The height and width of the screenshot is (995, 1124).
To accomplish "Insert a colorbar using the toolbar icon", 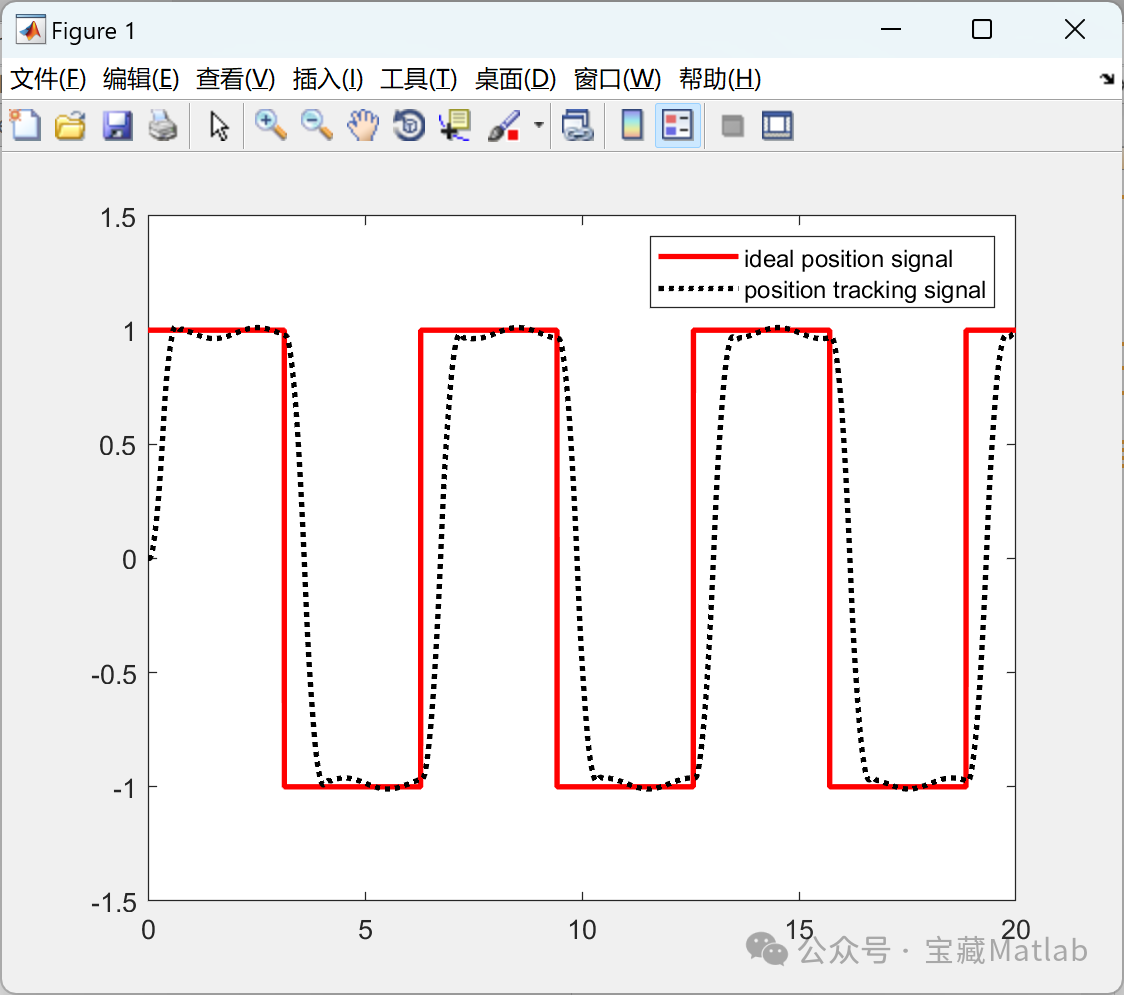I will [x=632, y=125].
